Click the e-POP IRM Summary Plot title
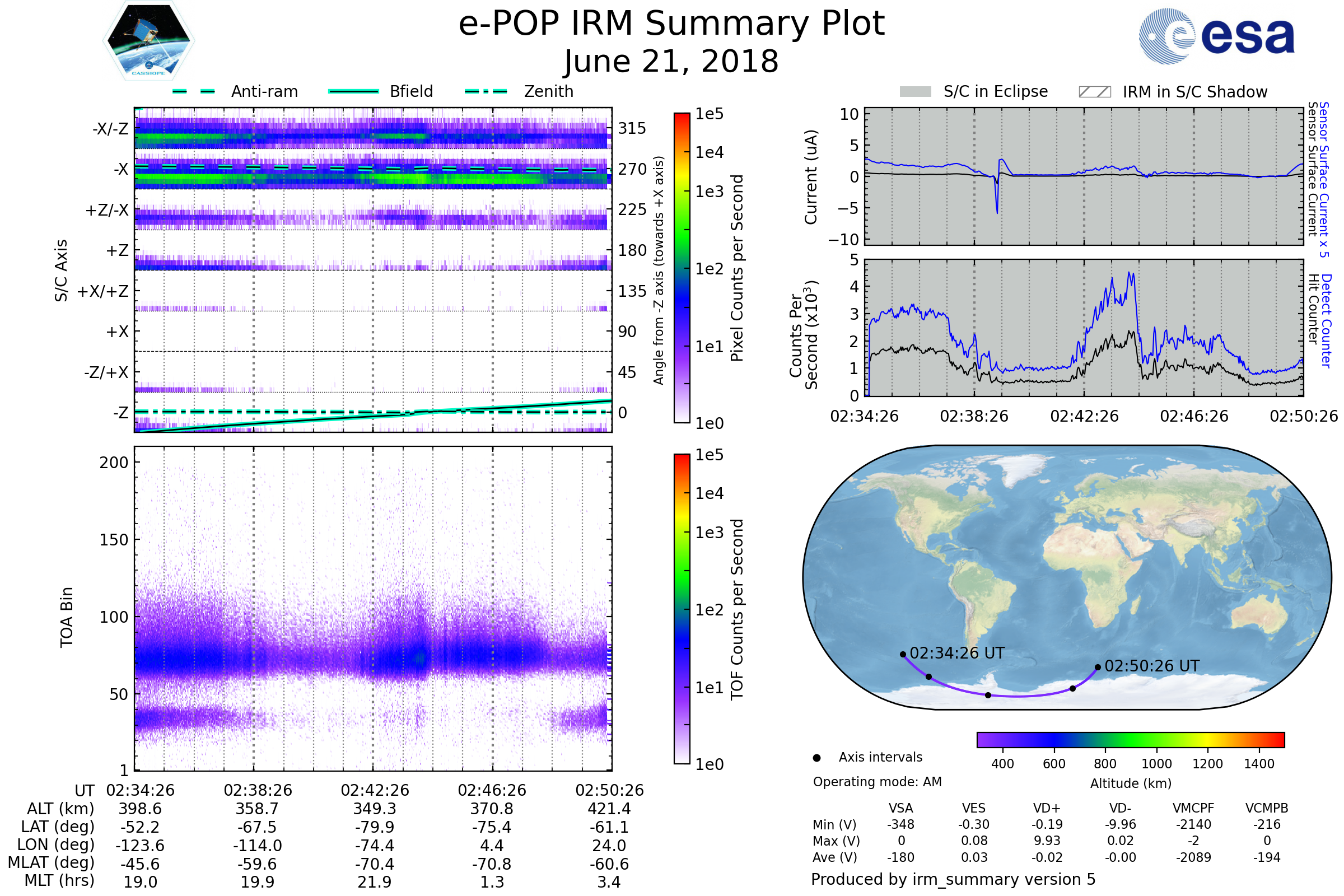Screen dimensions: 1344x896 point(671,24)
